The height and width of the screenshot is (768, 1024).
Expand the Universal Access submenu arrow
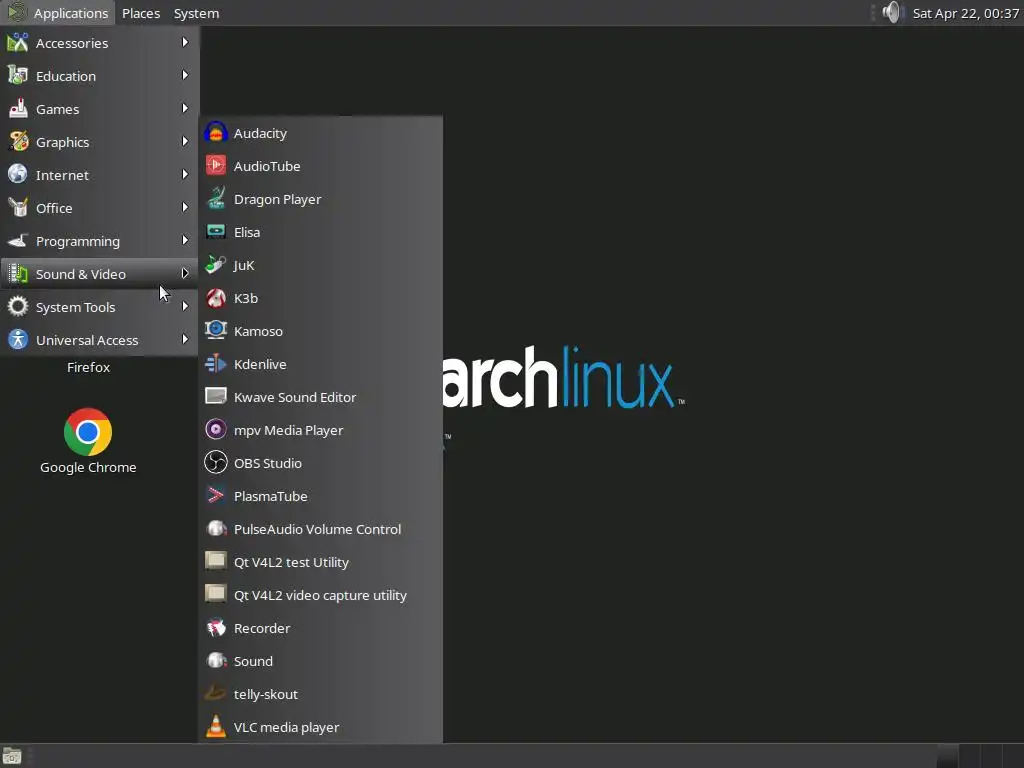click(x=185, y=339)
